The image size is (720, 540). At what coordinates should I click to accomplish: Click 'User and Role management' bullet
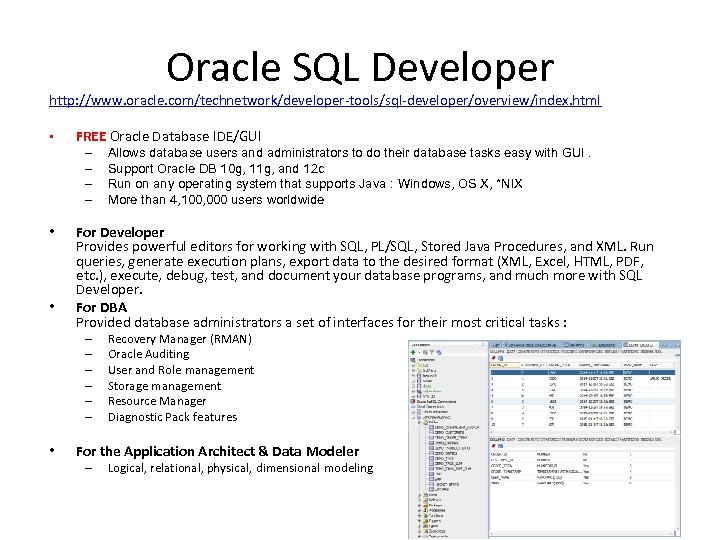[181, 370]
